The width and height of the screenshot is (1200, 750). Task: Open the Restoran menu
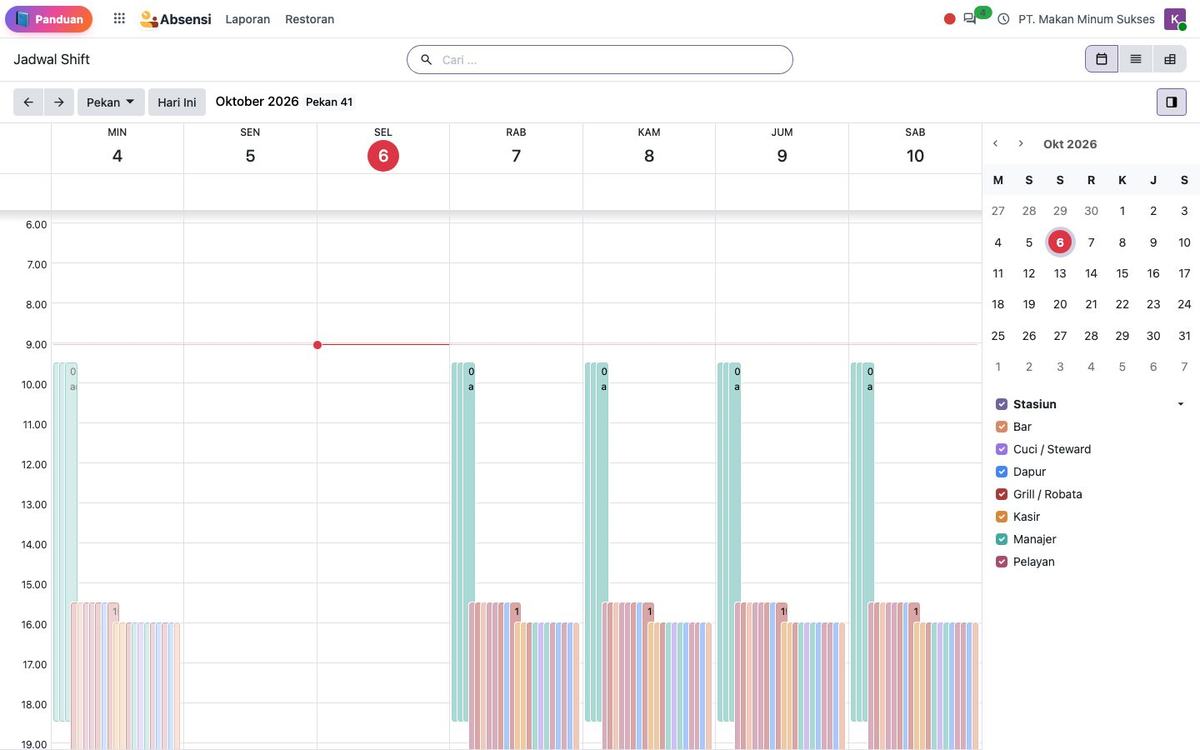310,19
